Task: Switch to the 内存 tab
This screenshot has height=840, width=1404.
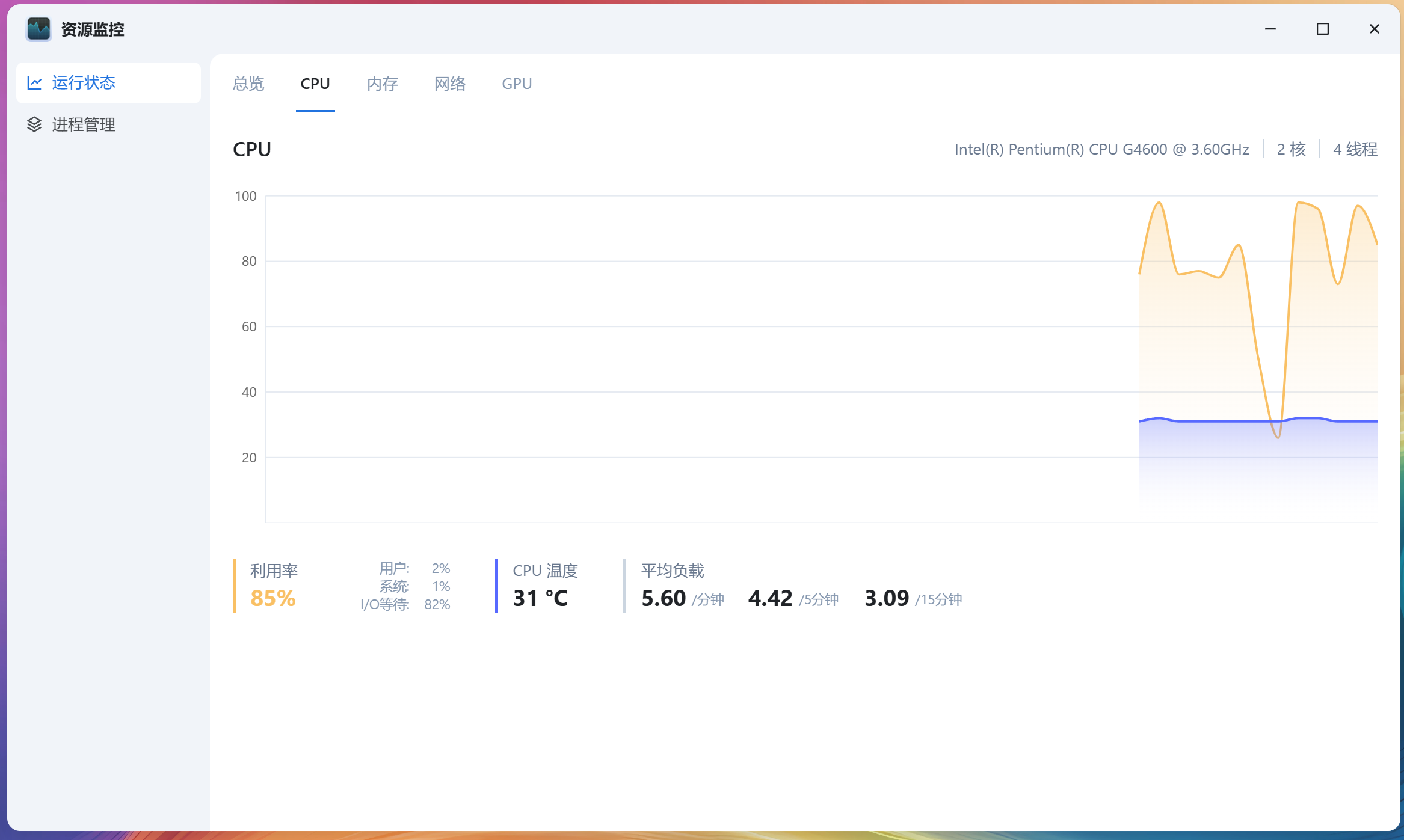Action: tap(383, 84)
